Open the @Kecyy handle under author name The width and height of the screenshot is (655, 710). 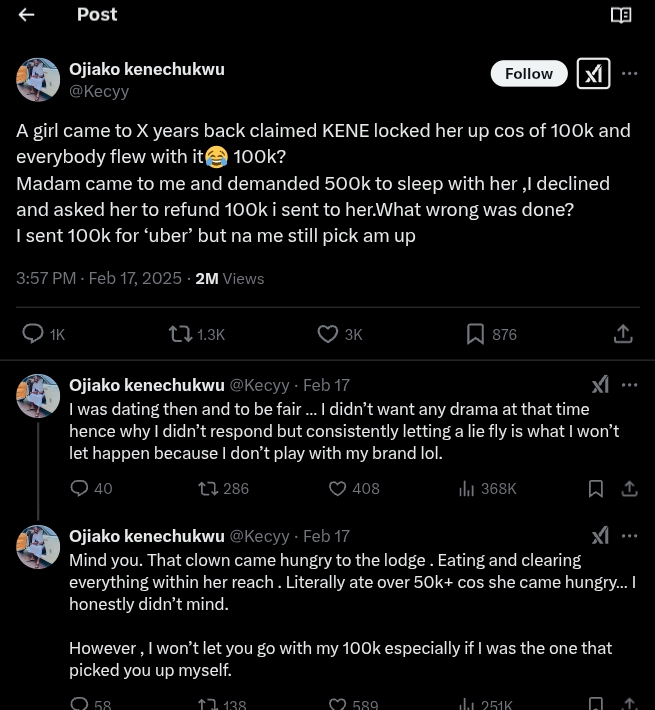tap(99, 91)
